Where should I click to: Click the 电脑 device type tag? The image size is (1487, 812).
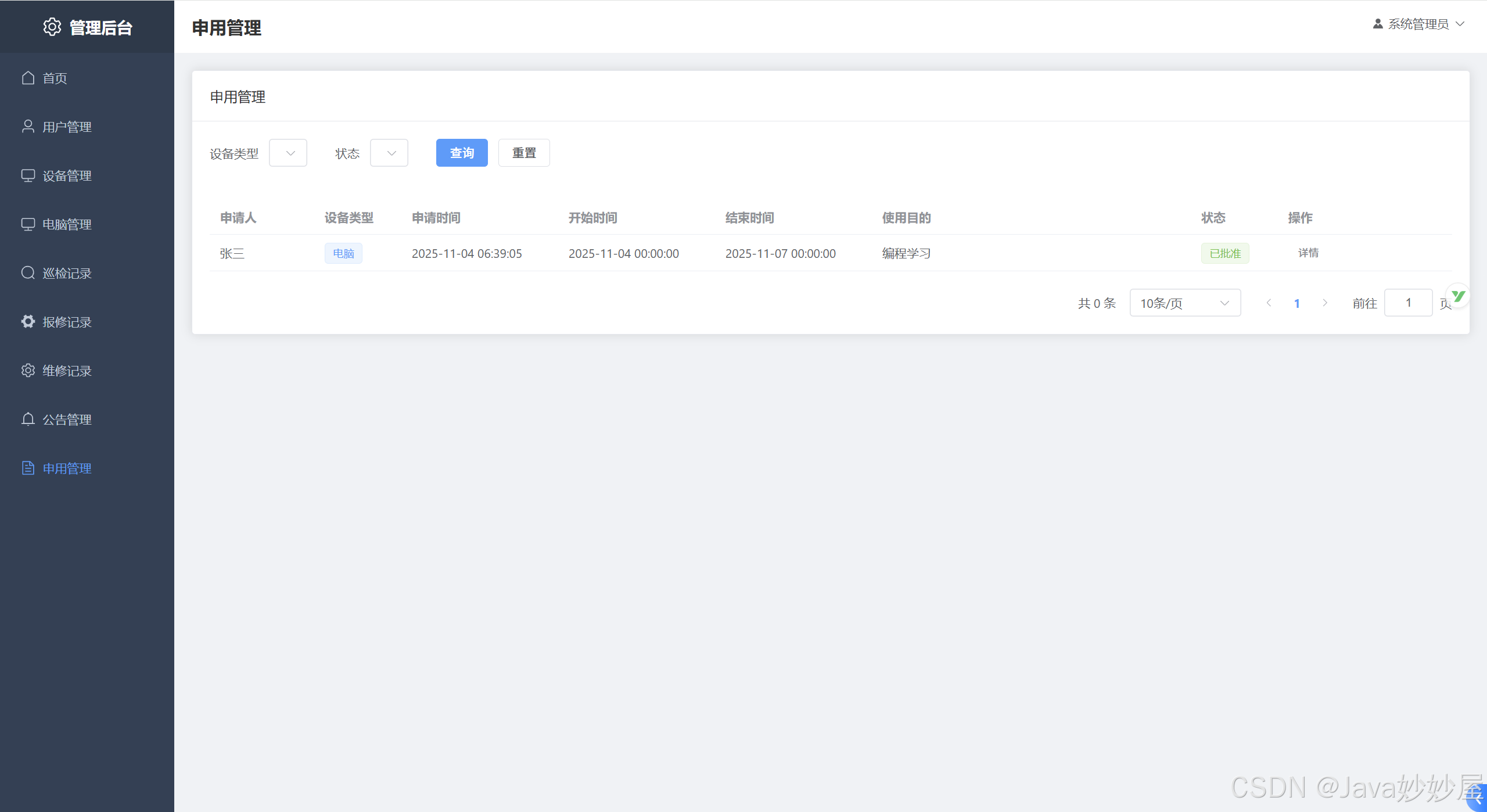click(343, 253)
